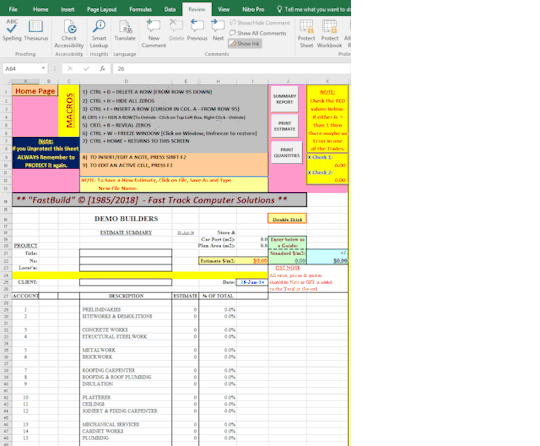Viewport: 540px width, 446px height.
Task: Click the Date cell value
Action: (x=252, y=282)
